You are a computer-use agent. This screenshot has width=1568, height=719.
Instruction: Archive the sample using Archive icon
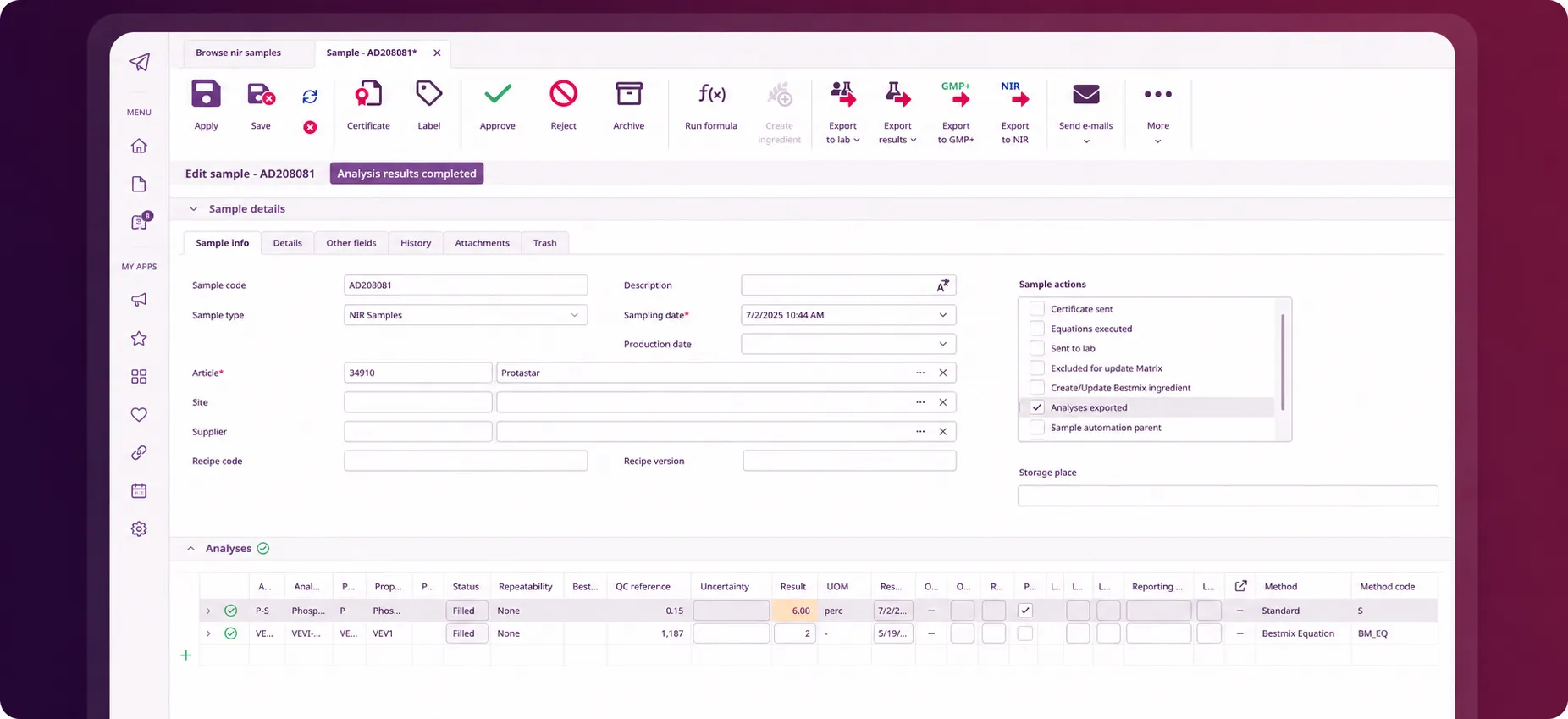point(629,94)
